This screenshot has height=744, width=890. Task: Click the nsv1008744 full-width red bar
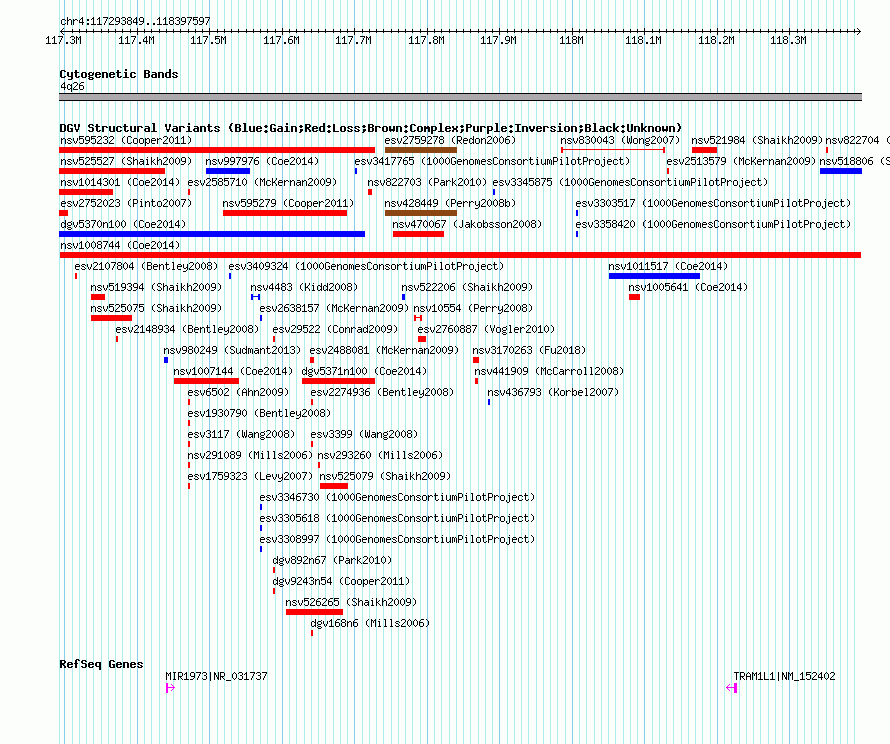point(460,255)
